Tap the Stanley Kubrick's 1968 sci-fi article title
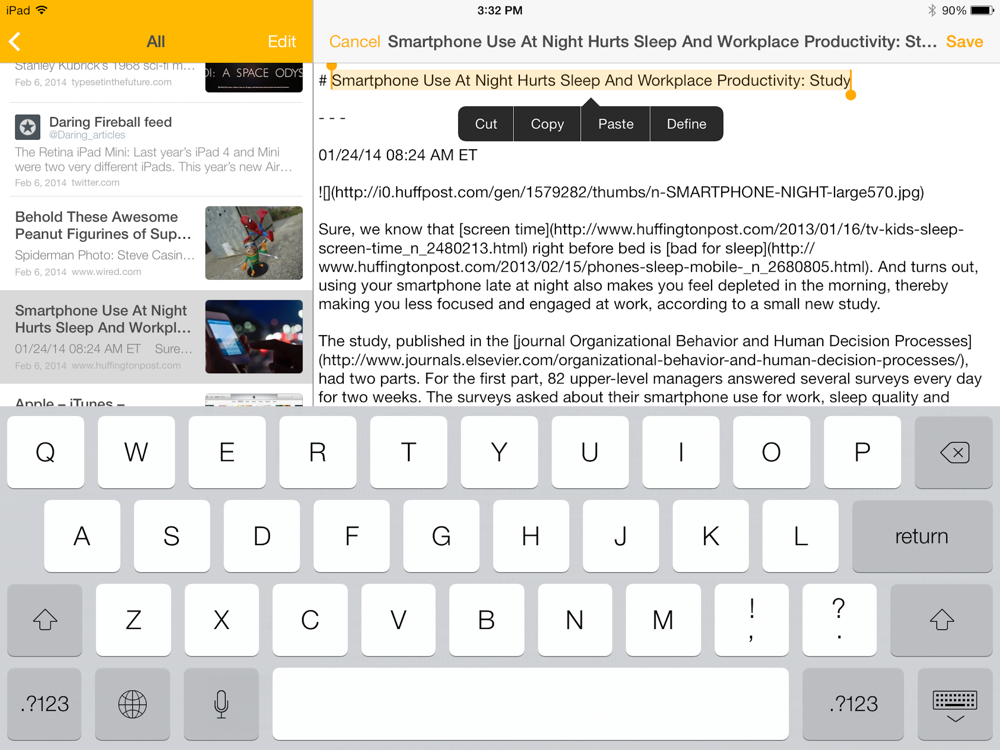The height and width of the screenshot is (750, 1000). [105, 66]
